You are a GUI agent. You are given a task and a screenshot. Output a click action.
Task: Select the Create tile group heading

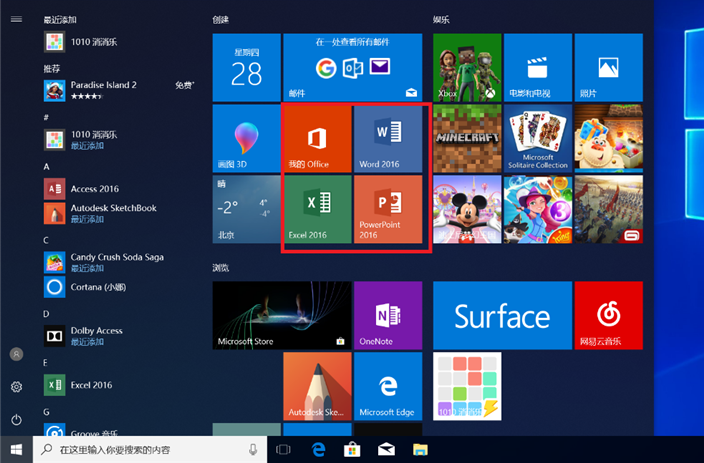pyautogui.click(x=220, y=19)
